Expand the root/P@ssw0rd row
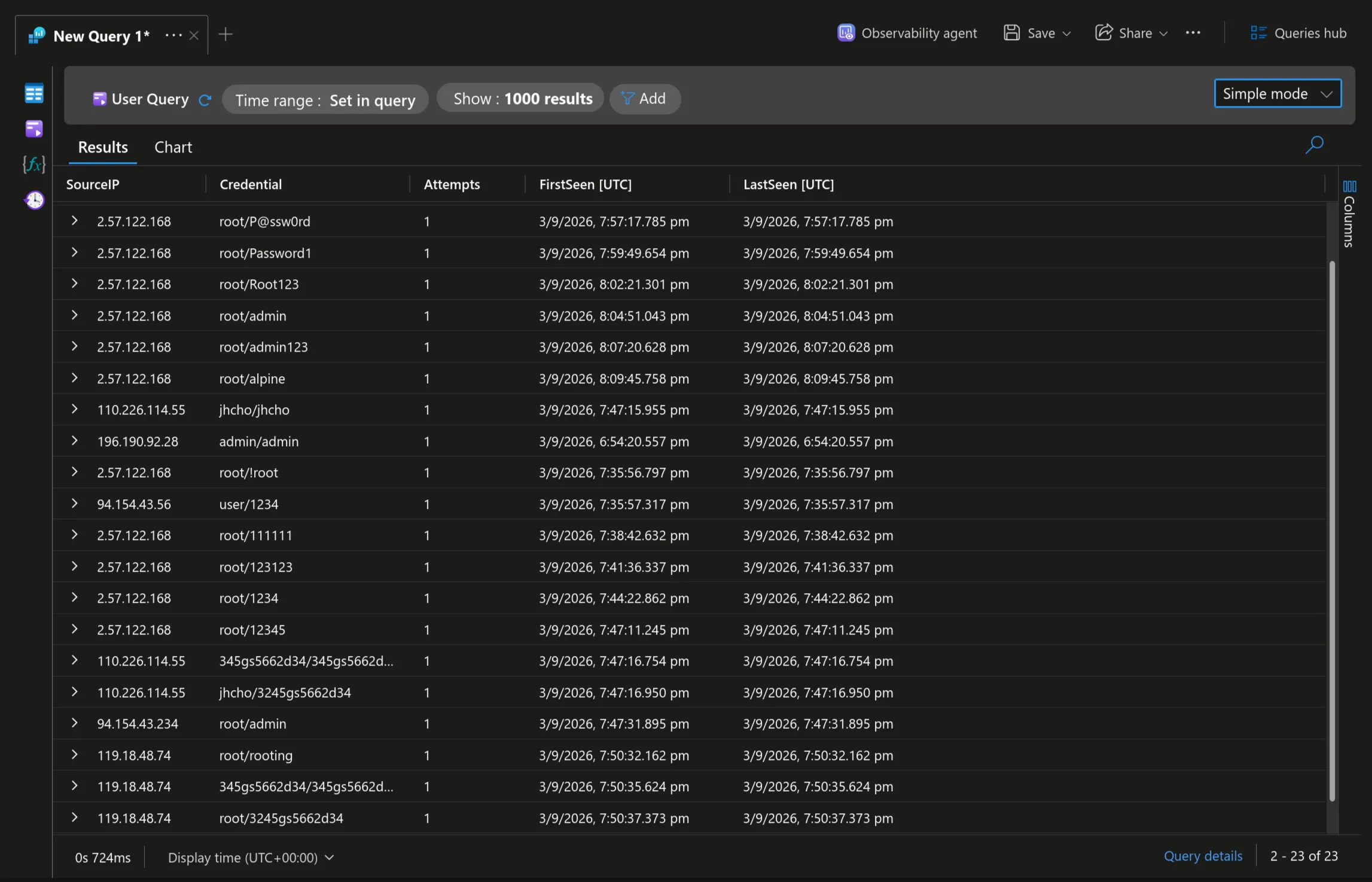Viewport: 1372px width, 882px height. pos(74,221)
